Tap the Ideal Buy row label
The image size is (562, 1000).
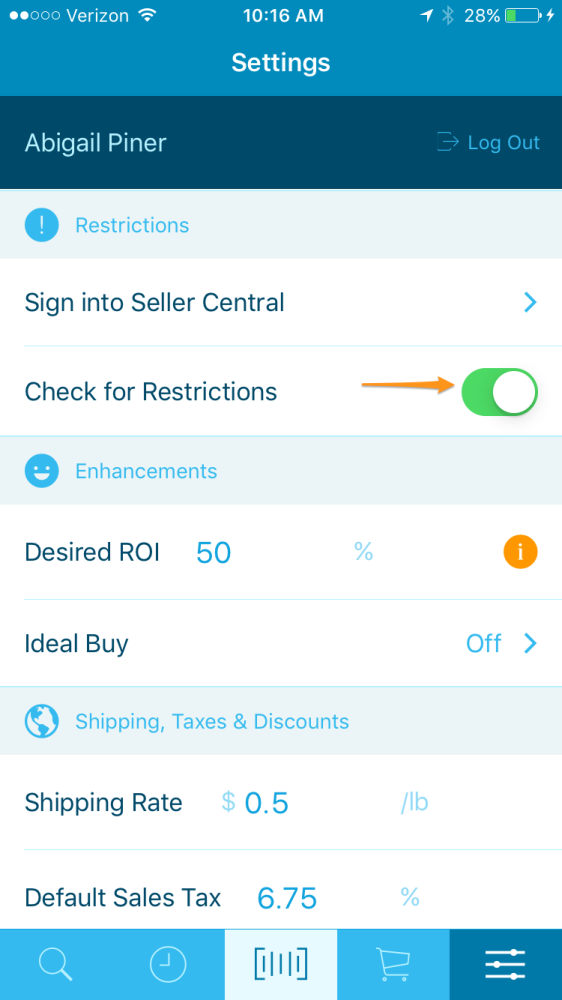coord(76,643)
